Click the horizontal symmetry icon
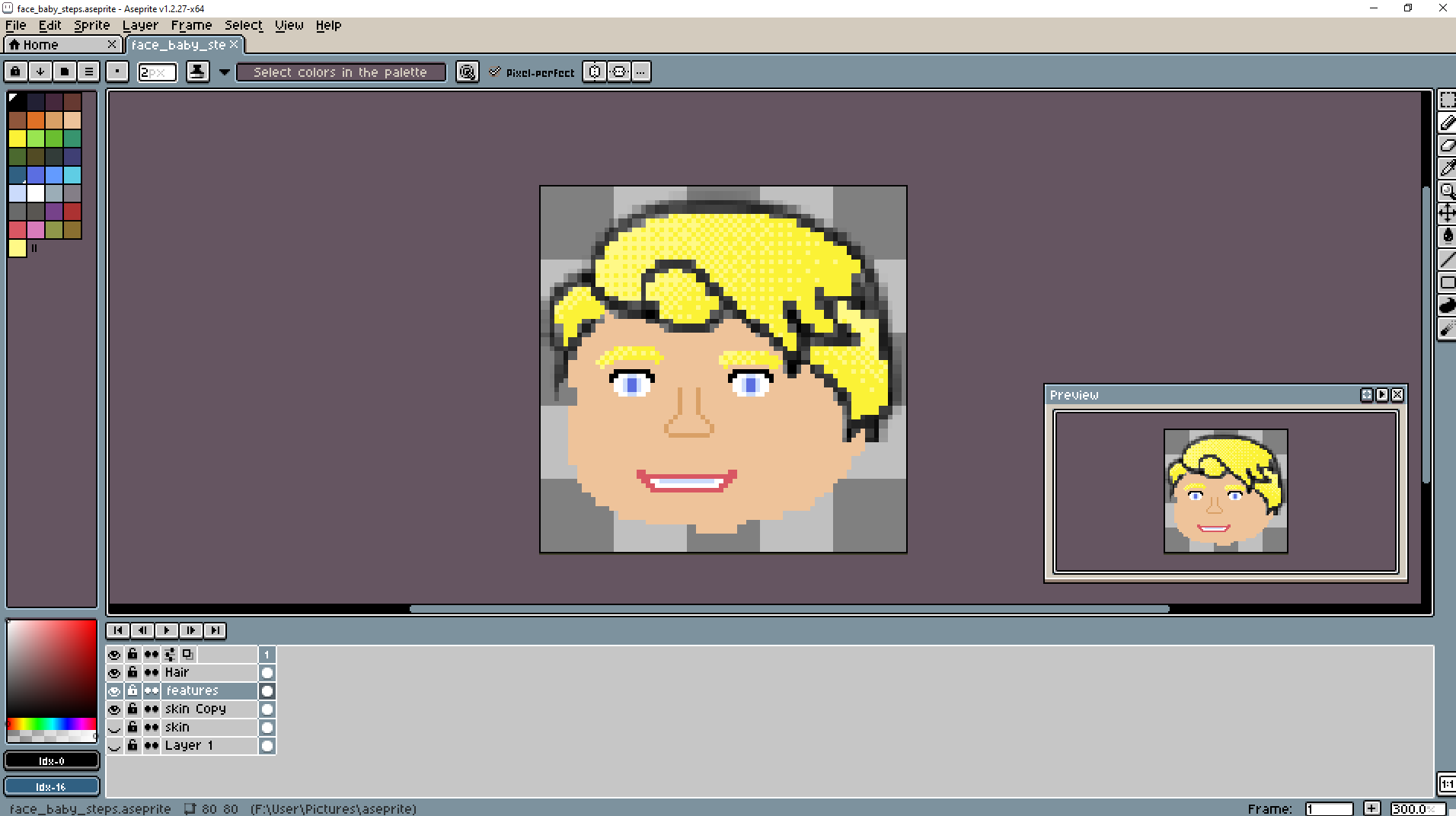1456x816 pixels. point(619,72)
